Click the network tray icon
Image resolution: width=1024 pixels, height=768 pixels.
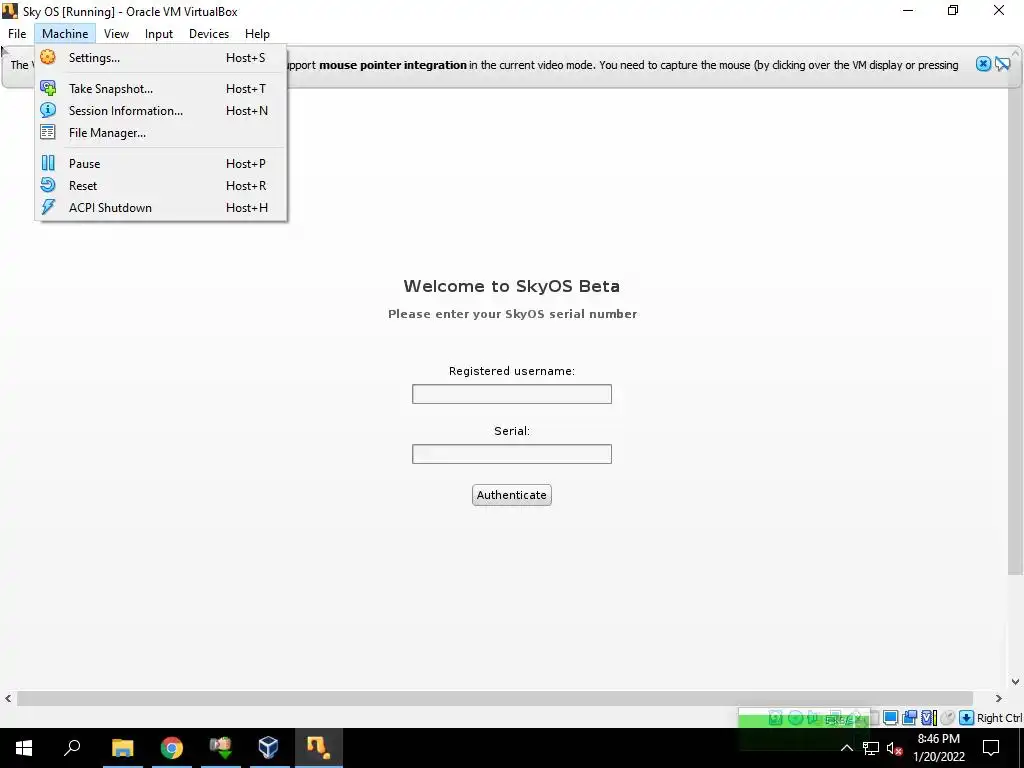[871, 748]
